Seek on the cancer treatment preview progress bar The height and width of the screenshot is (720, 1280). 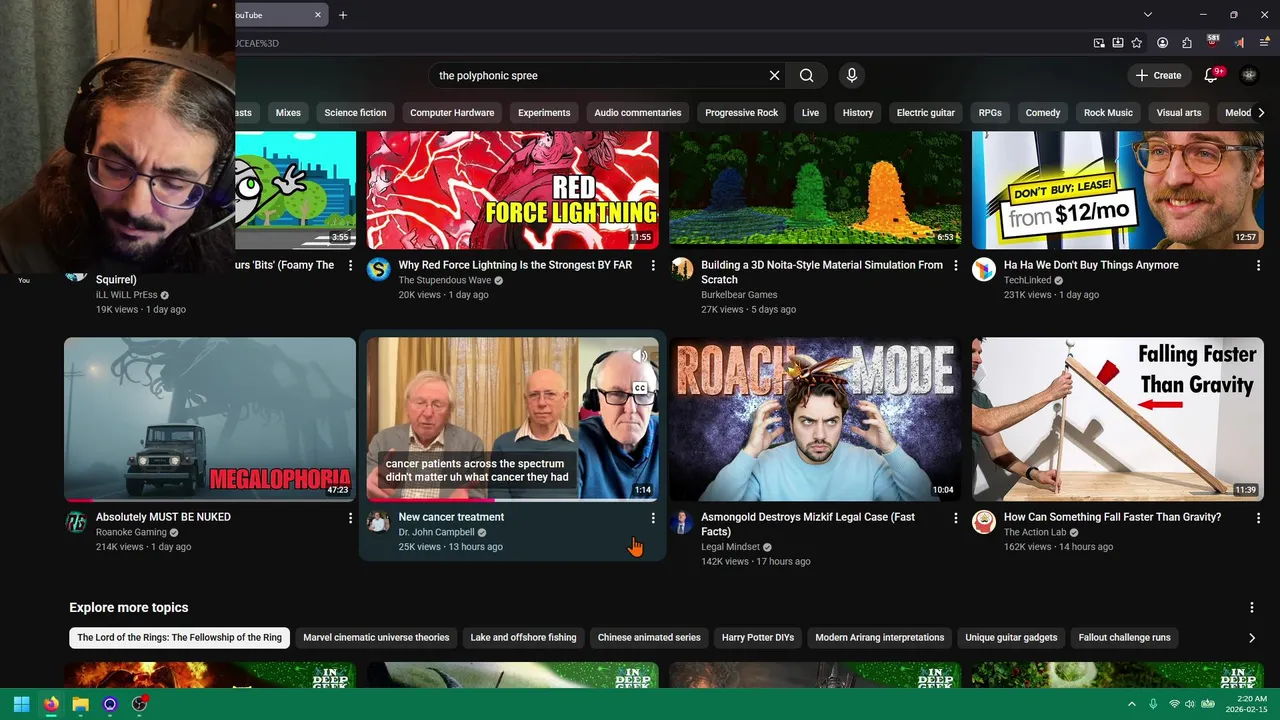click(x=512, y=500)
